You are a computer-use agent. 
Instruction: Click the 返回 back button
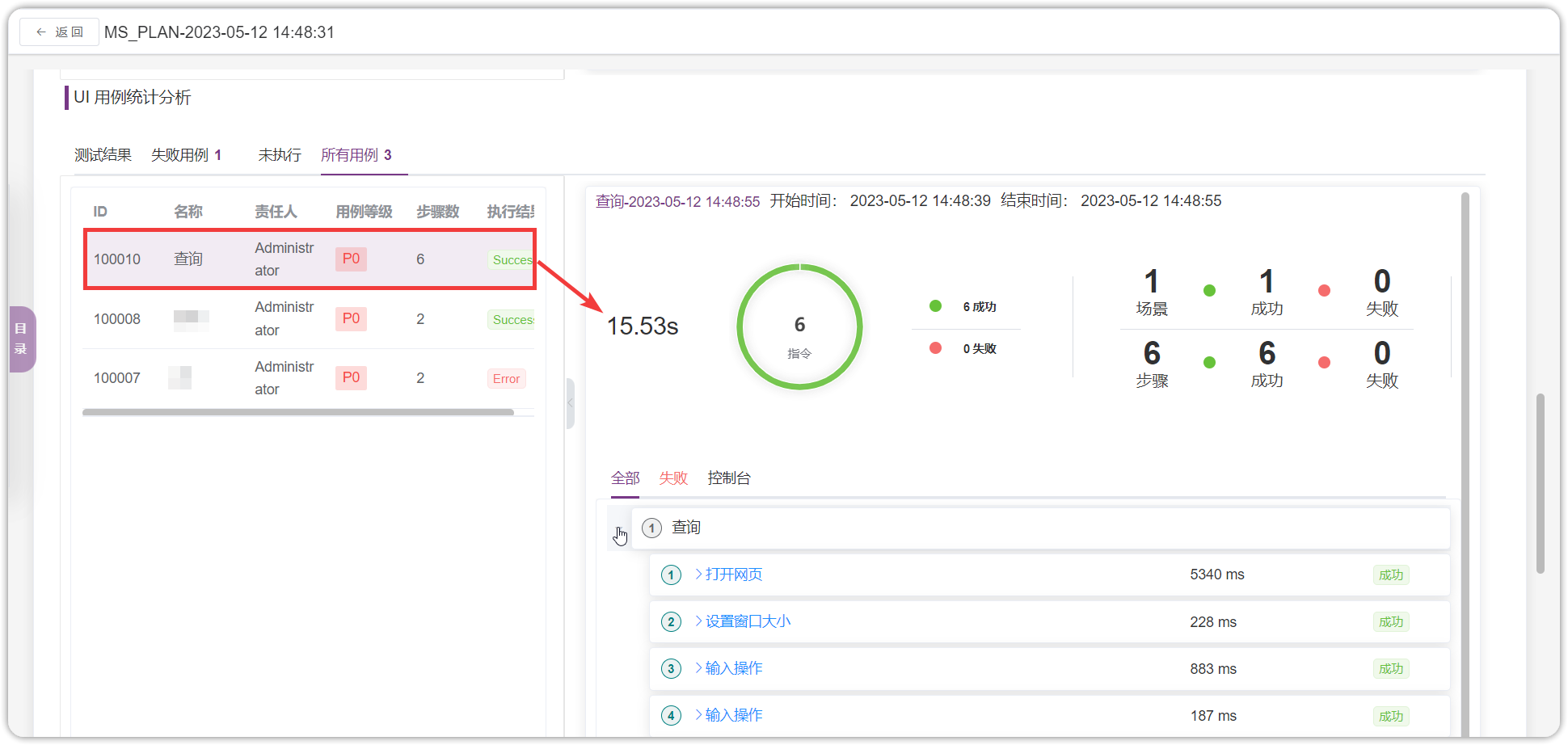[x=59, y=32]
